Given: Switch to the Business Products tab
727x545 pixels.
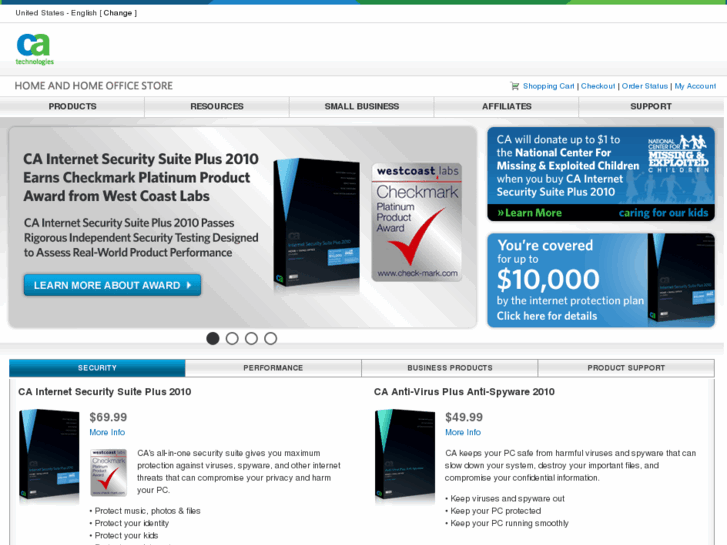Looking at the screenshot, I should point(450,368).
